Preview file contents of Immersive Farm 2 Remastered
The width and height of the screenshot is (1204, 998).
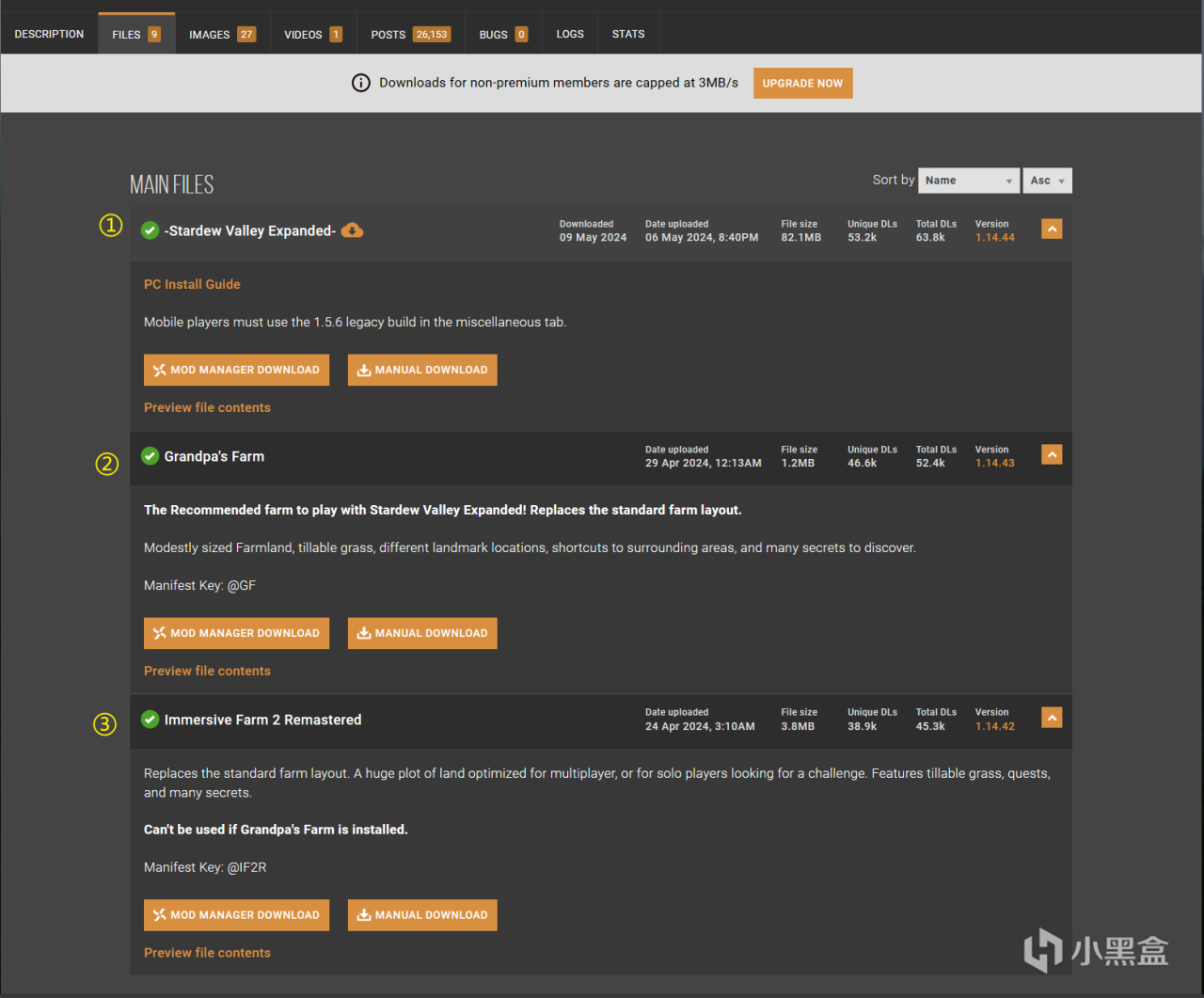click(x=207, y=953)
